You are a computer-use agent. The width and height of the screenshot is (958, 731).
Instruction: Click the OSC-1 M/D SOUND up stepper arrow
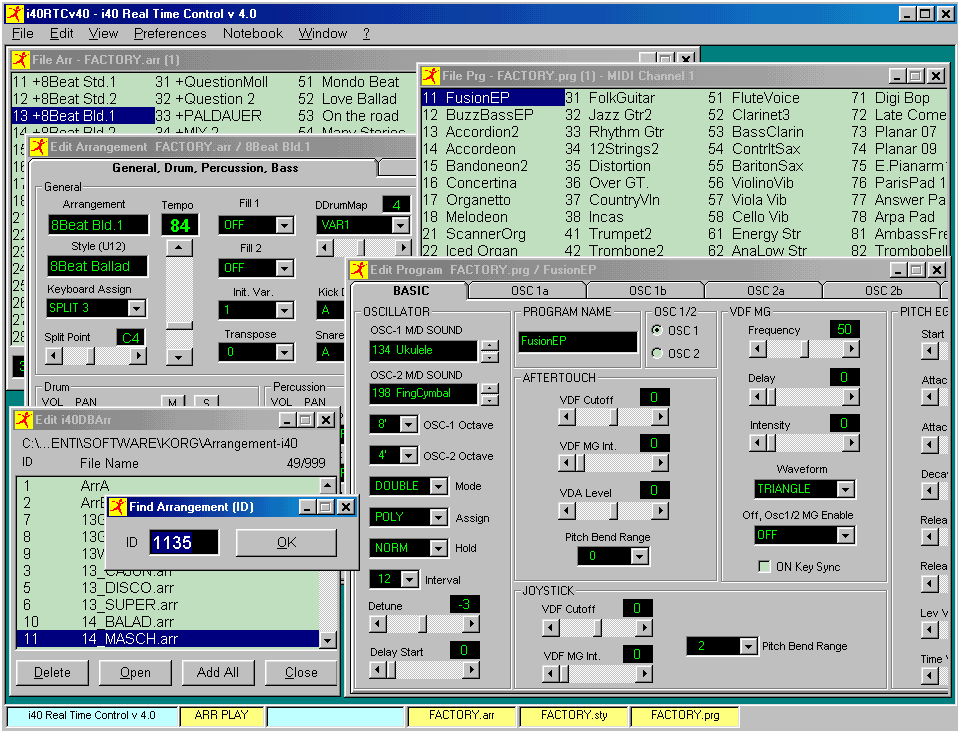click(490, 345)
